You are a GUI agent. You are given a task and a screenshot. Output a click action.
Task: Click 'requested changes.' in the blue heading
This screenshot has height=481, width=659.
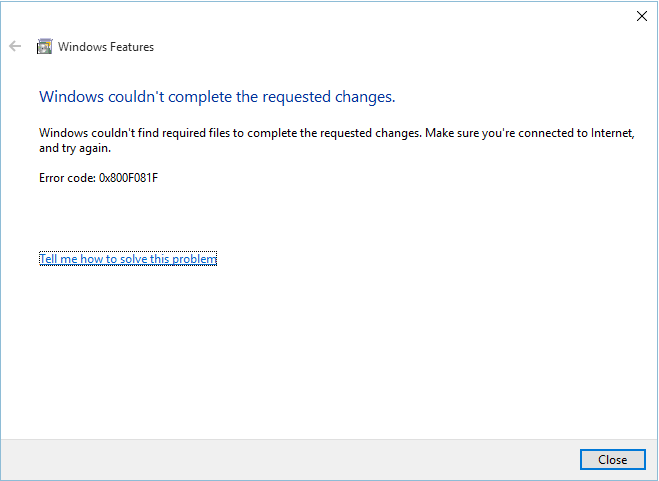(x=329, y=97)
